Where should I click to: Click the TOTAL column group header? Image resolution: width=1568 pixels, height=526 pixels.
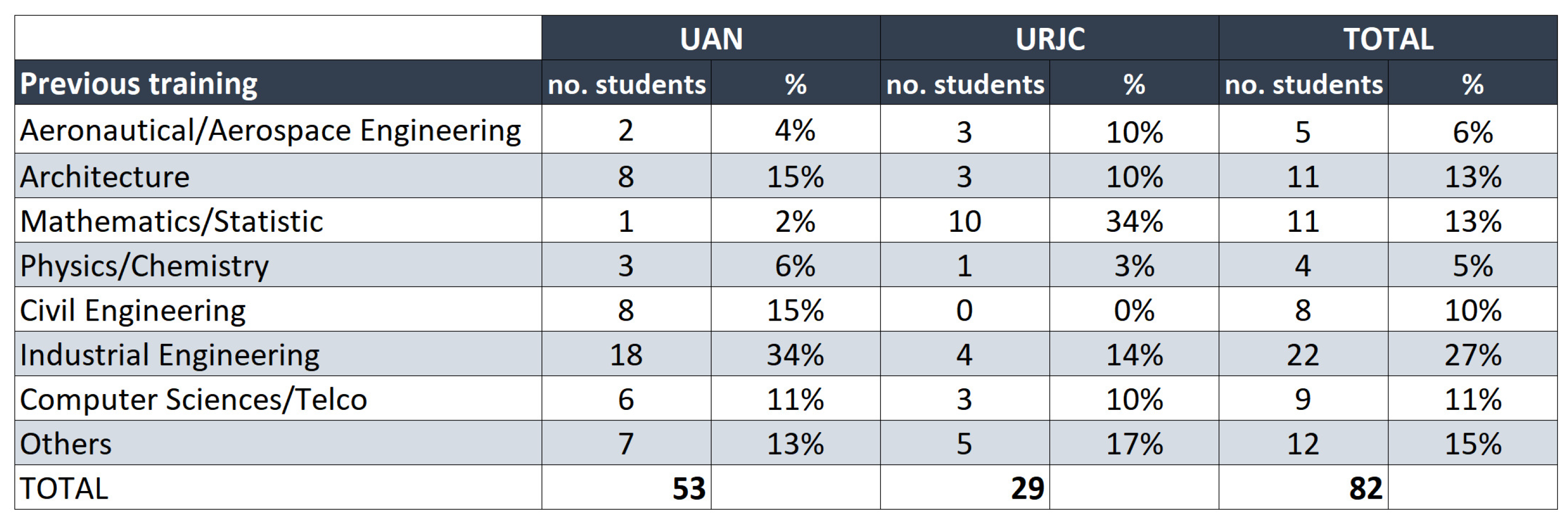click(x=1388, y=39)
